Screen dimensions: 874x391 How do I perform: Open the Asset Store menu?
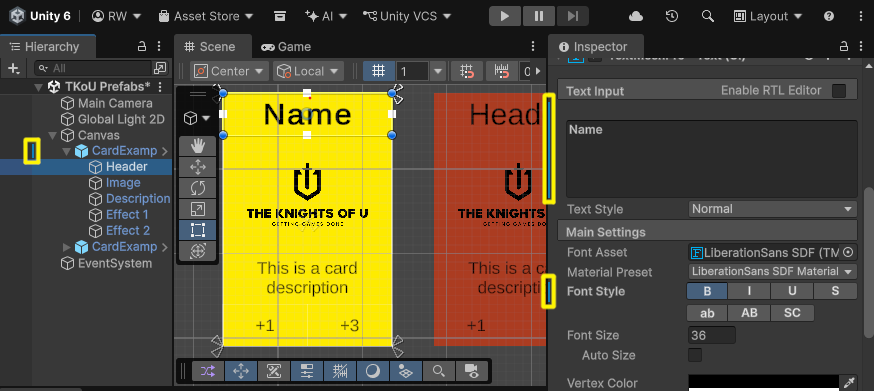(x=206, y=16)
